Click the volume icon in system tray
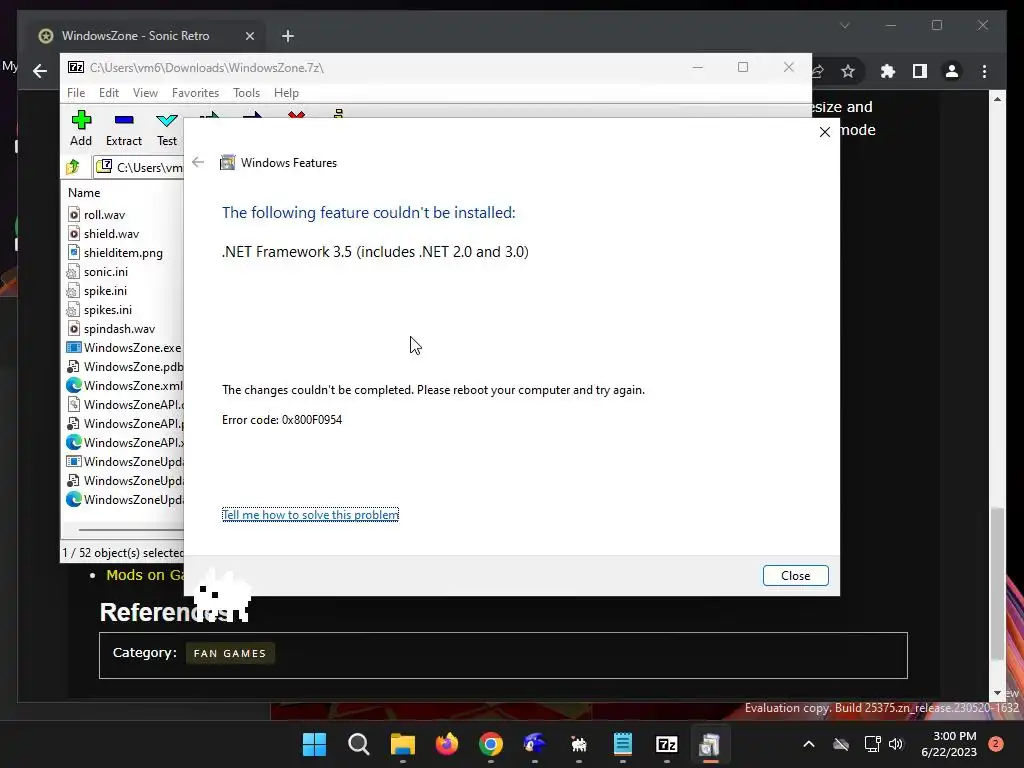 coord(896,744)
